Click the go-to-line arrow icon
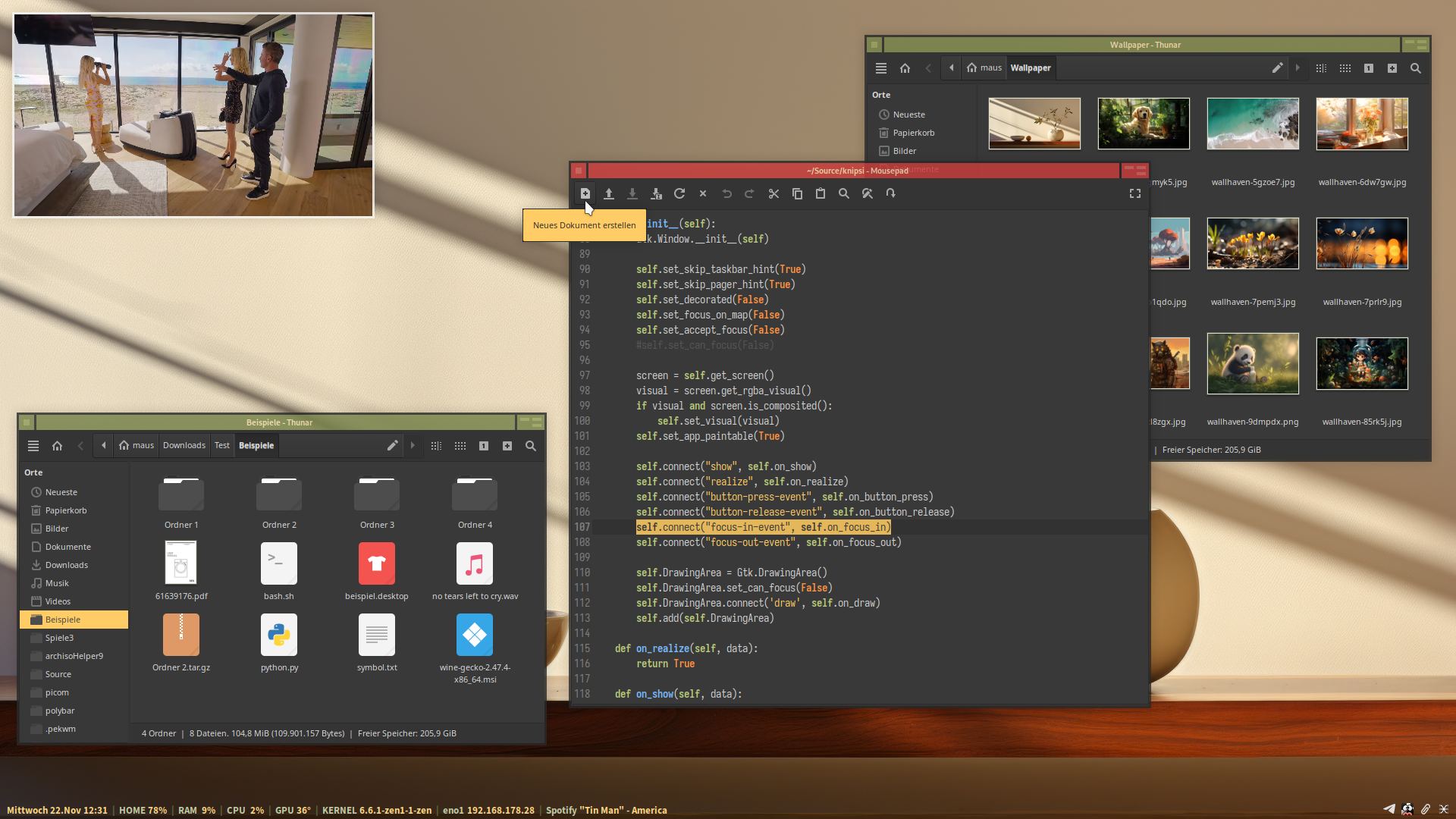Screen dimensions: 1456x819 click(891, 193)
